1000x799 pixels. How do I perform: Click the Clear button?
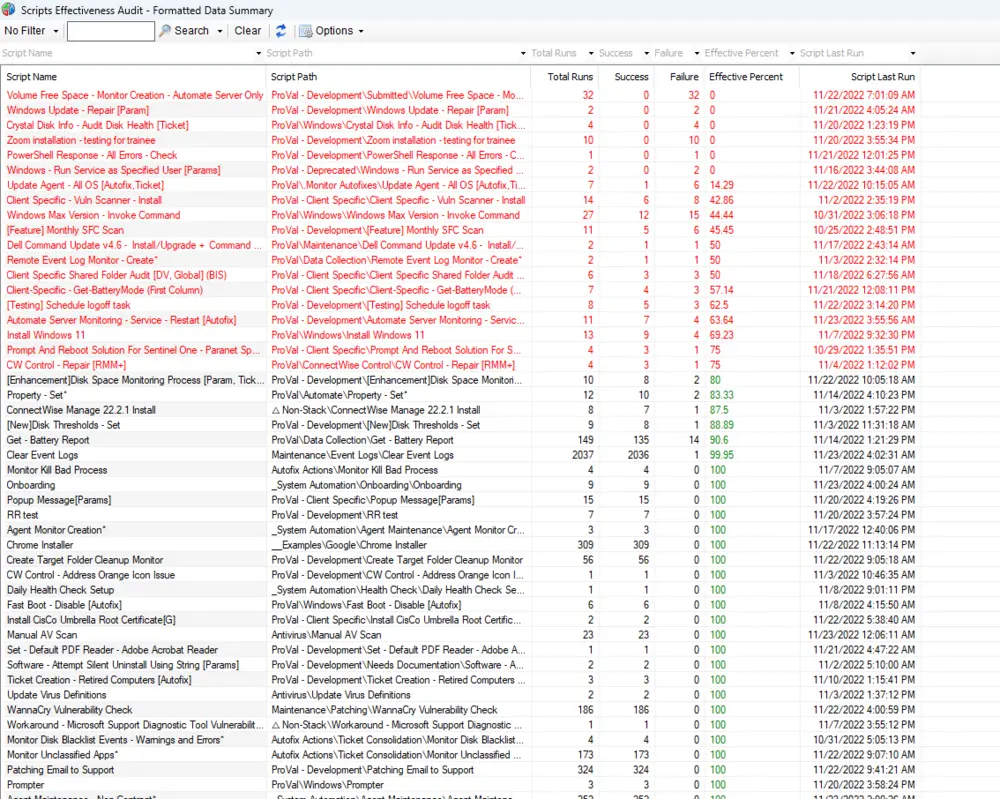tap(247, 31)
